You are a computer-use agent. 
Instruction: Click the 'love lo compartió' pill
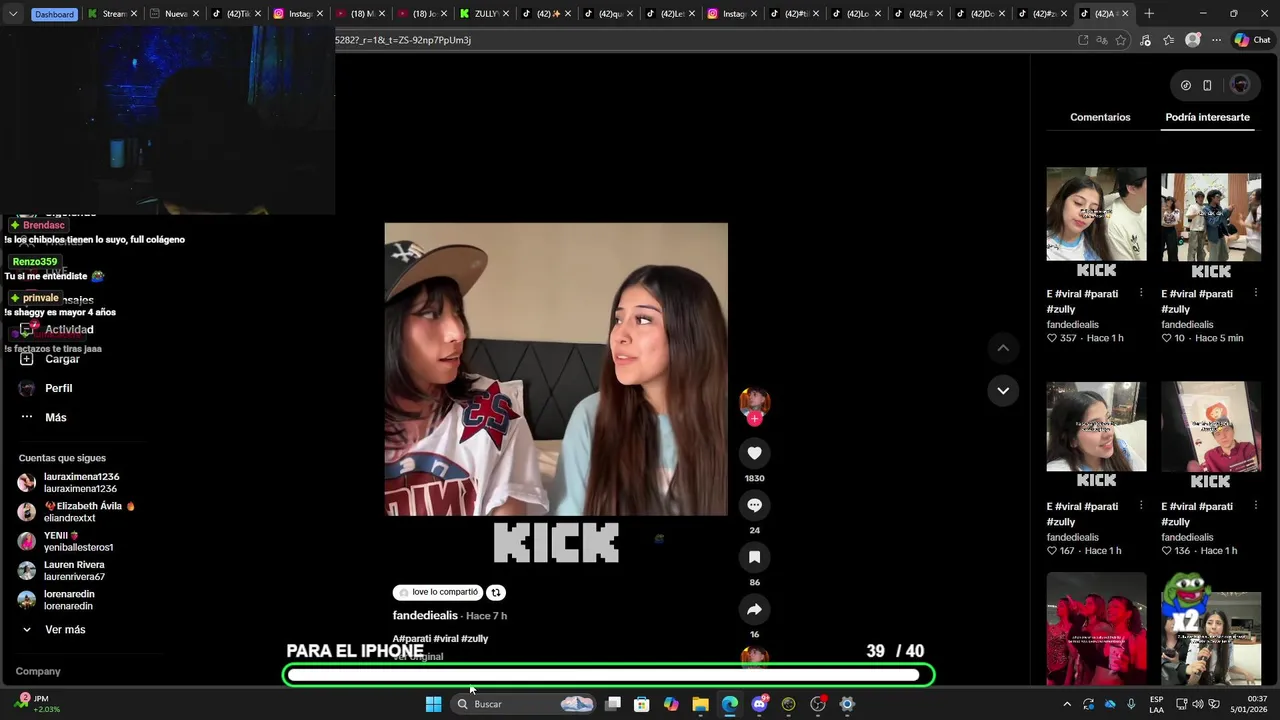pos(438,592)
